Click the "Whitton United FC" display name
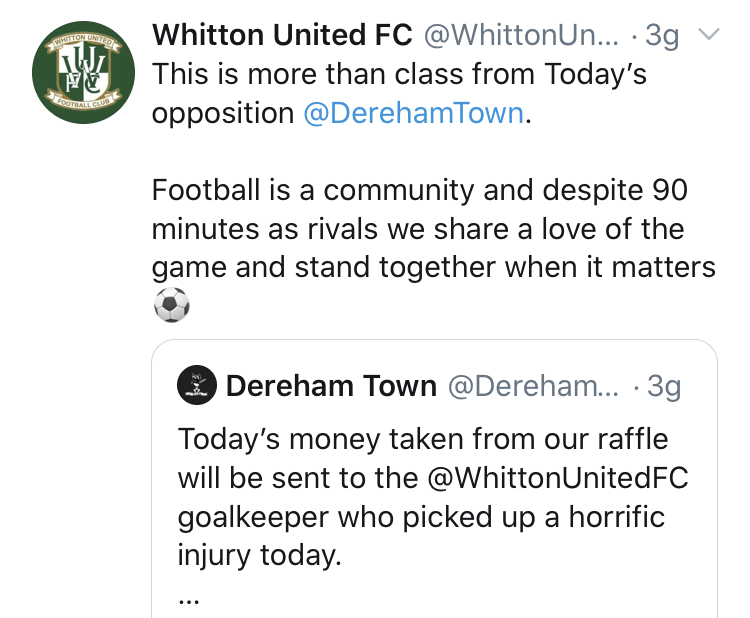The height and width of the screenshot is (618, 750). point(282,36)
